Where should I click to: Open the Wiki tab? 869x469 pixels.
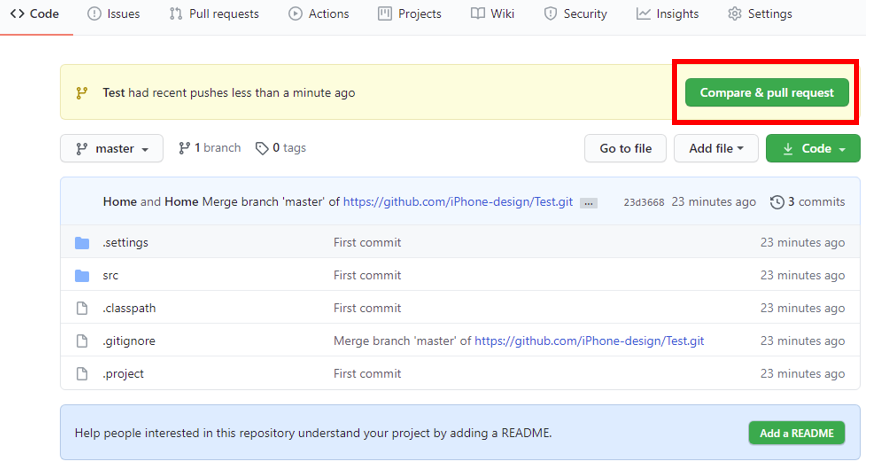pyautogui.click(x=492, y=14)
